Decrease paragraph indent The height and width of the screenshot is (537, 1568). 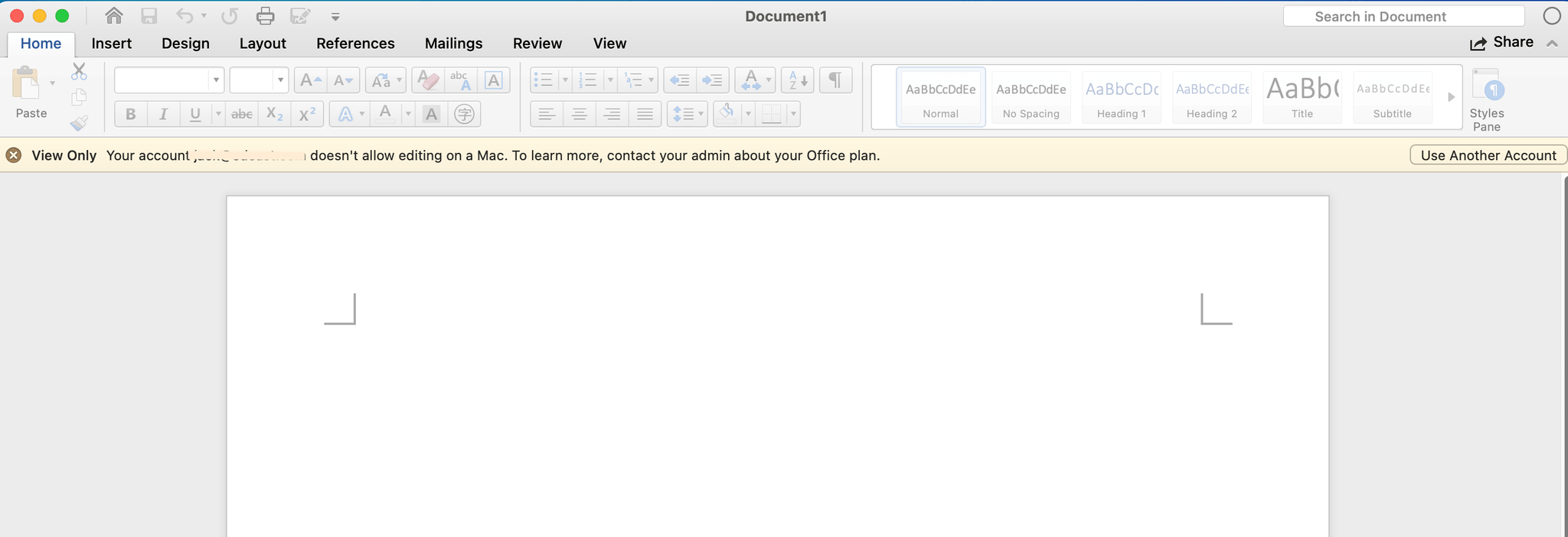pyautogui.click(x=679, y=80)
